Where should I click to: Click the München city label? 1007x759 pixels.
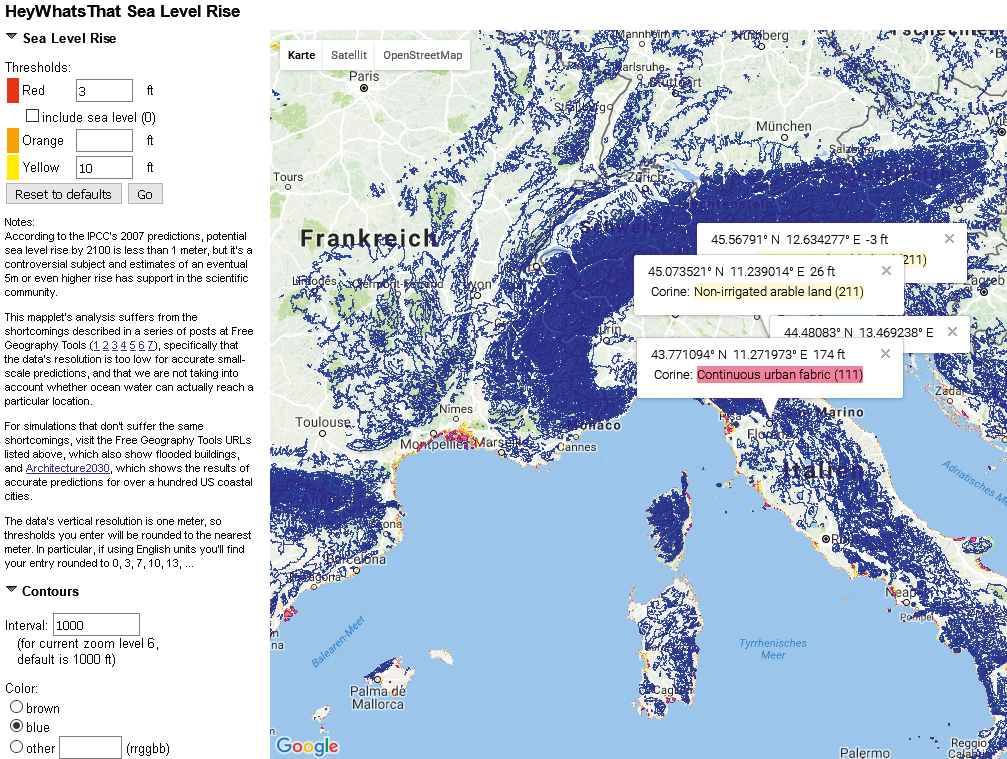[x=784, y=126]
